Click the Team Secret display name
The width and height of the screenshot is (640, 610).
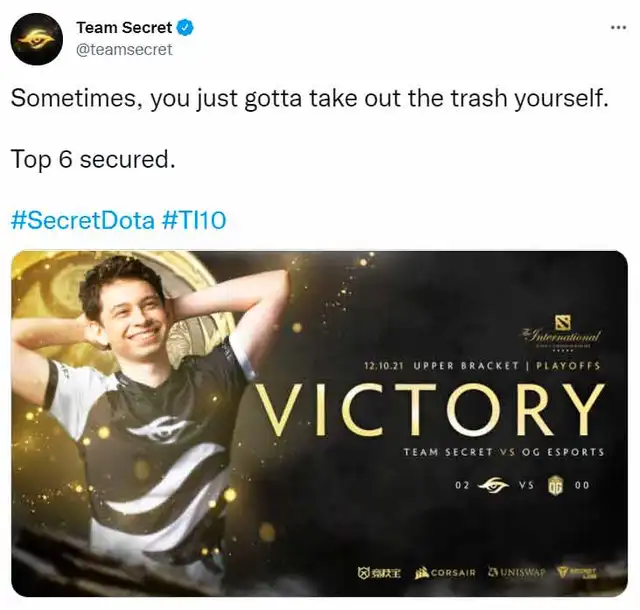[124, 28]
